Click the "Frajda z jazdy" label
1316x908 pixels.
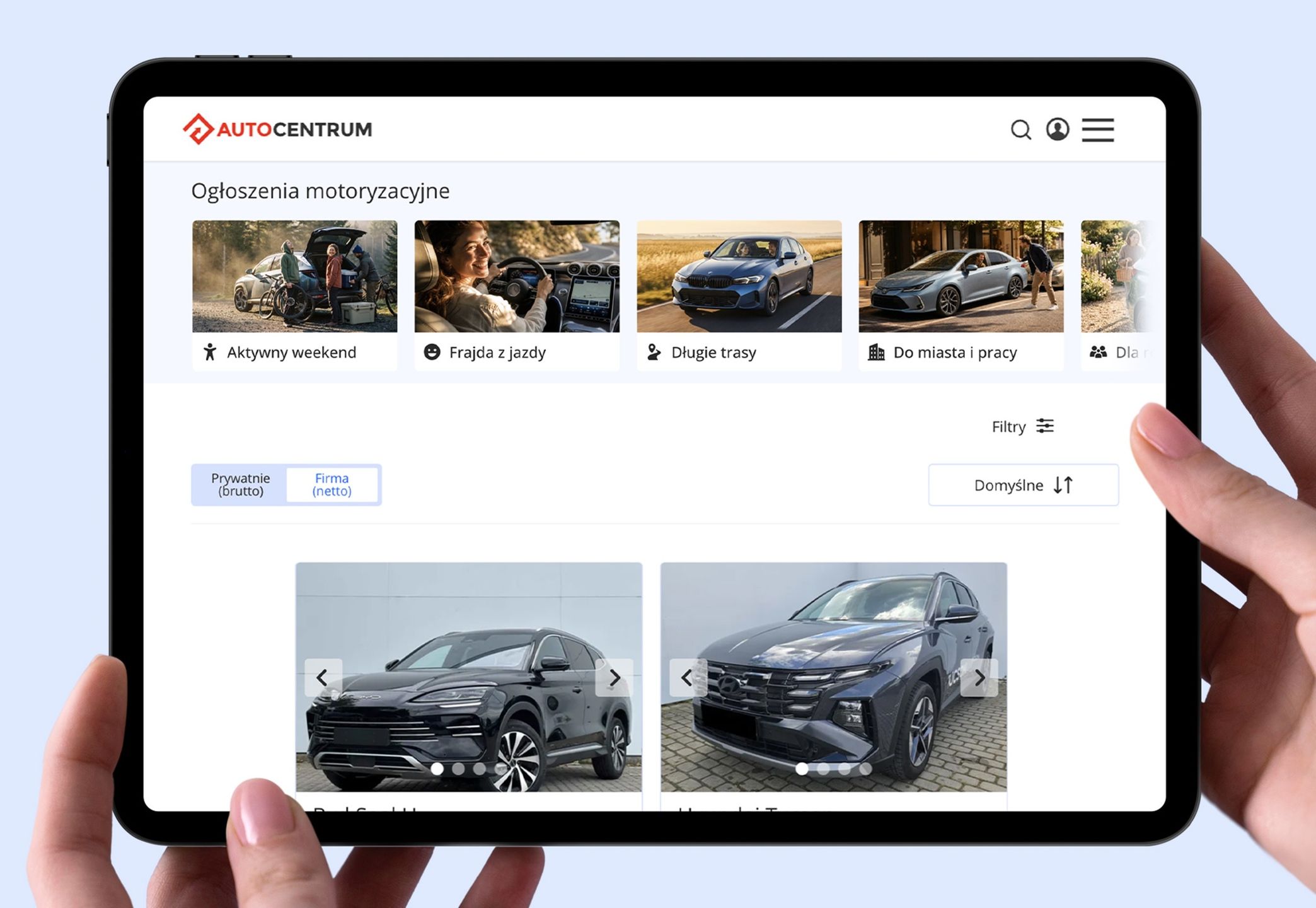(x=497, y=352)
